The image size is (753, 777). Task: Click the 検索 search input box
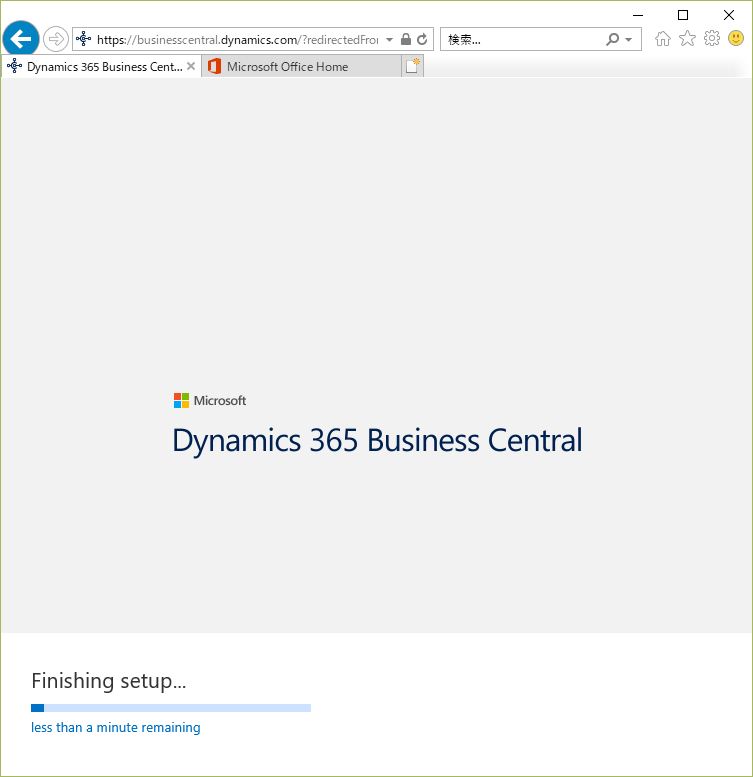pyautogui.click(x=523, y=40)
